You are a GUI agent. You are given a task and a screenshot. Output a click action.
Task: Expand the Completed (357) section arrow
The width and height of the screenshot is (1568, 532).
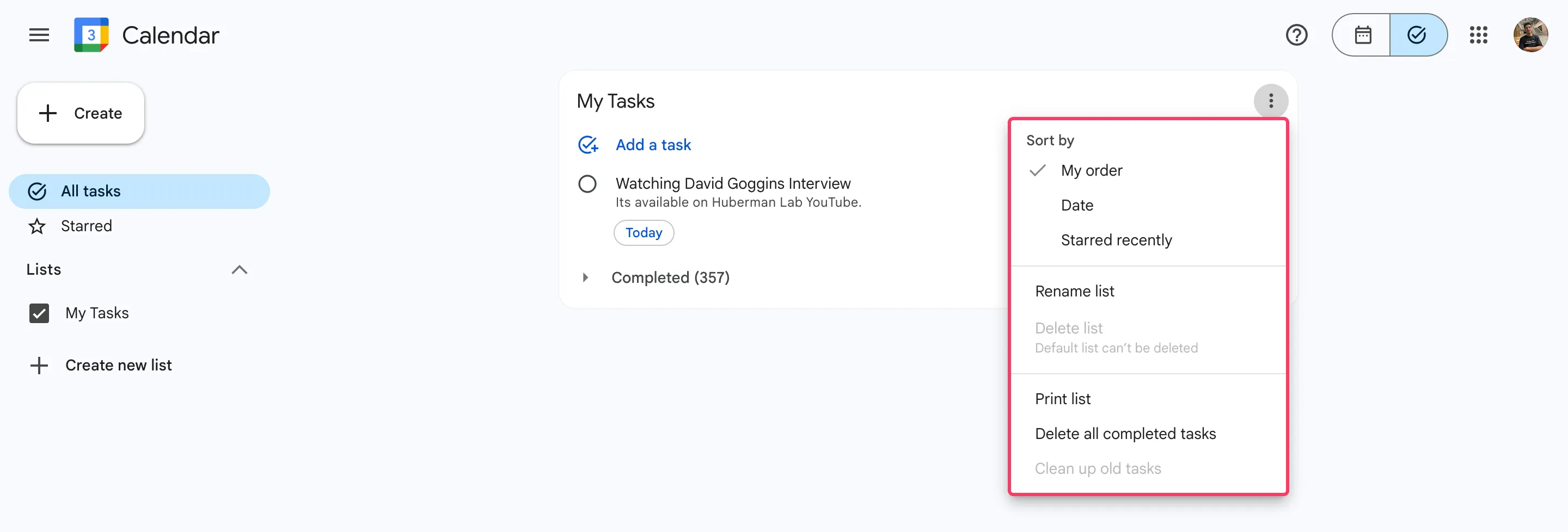tap(585, 277)
